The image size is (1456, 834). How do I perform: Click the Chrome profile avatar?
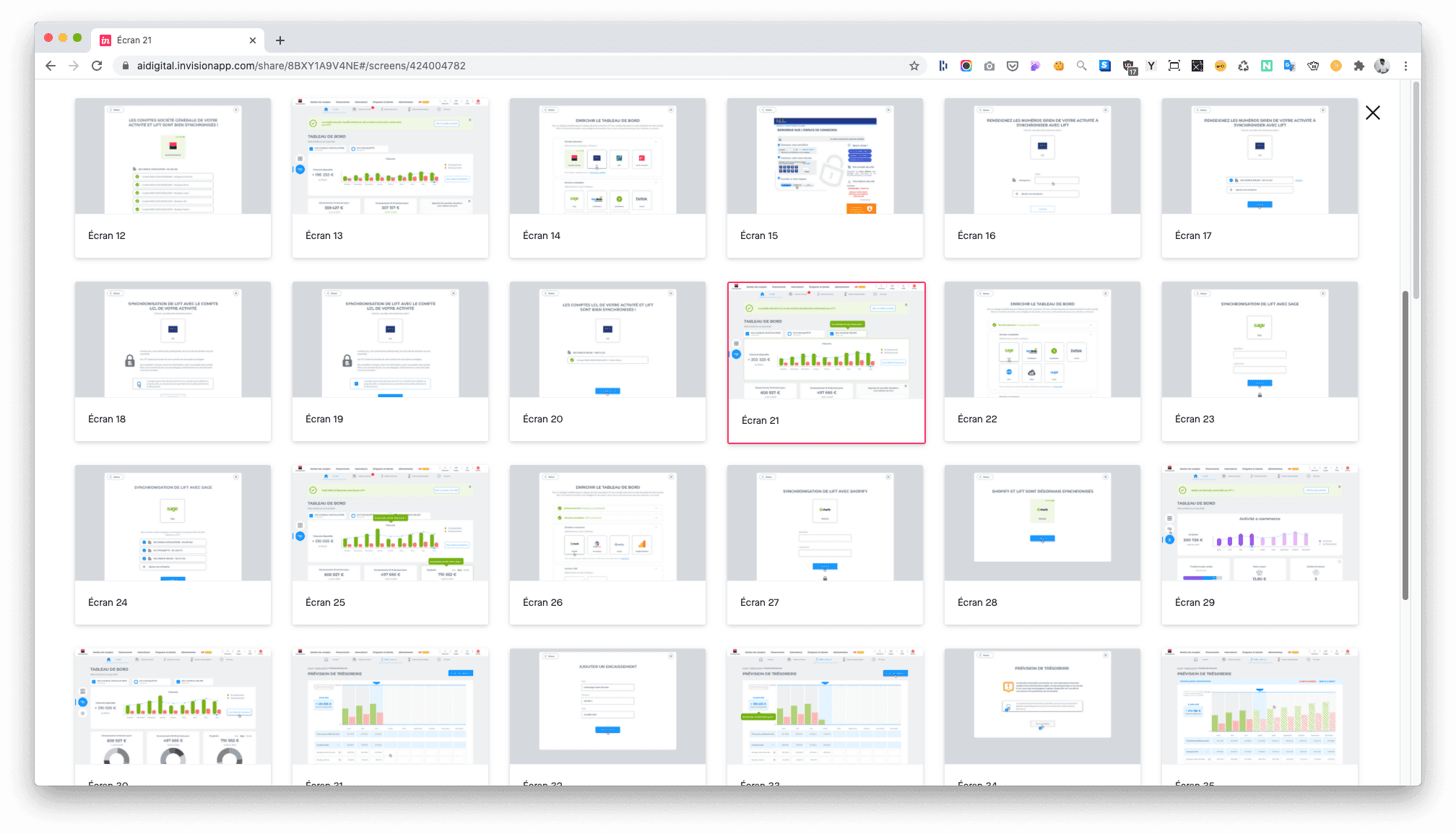tap(1382, 66)
